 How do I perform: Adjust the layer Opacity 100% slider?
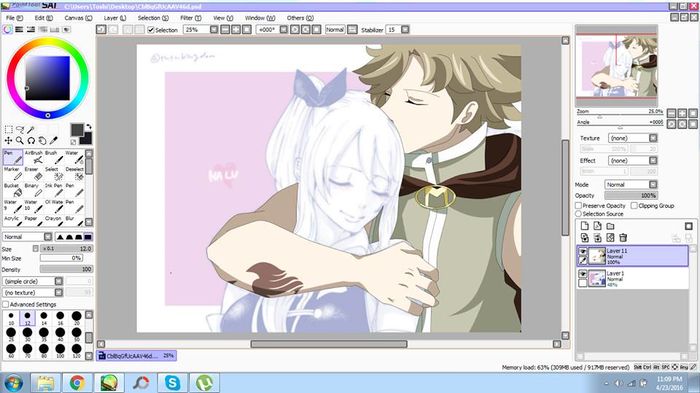tap(630, 196)
